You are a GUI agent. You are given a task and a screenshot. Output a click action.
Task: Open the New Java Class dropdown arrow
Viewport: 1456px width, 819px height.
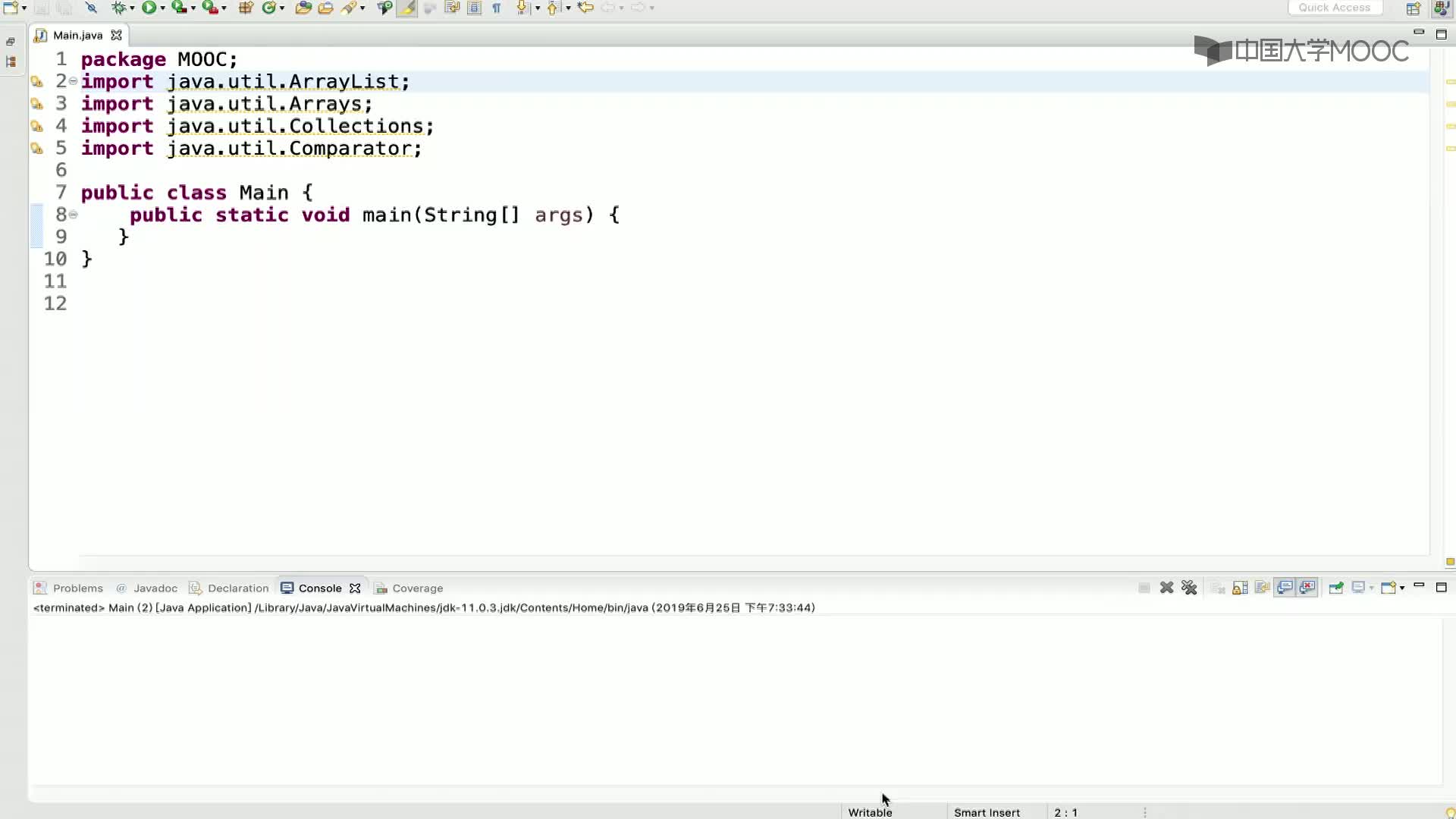point(282,8)
